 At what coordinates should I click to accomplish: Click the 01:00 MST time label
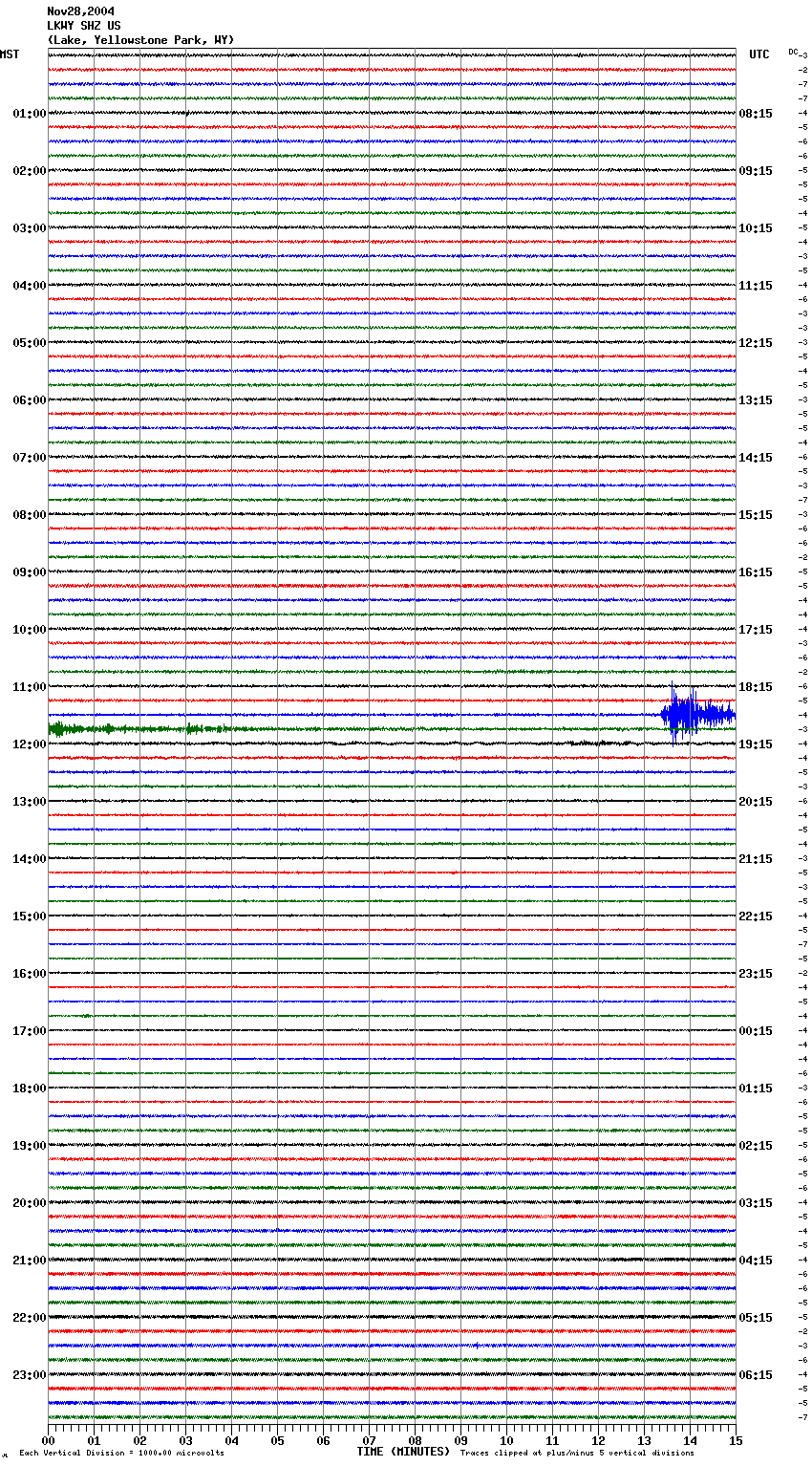pyautogui.click(x=30, y=114)
